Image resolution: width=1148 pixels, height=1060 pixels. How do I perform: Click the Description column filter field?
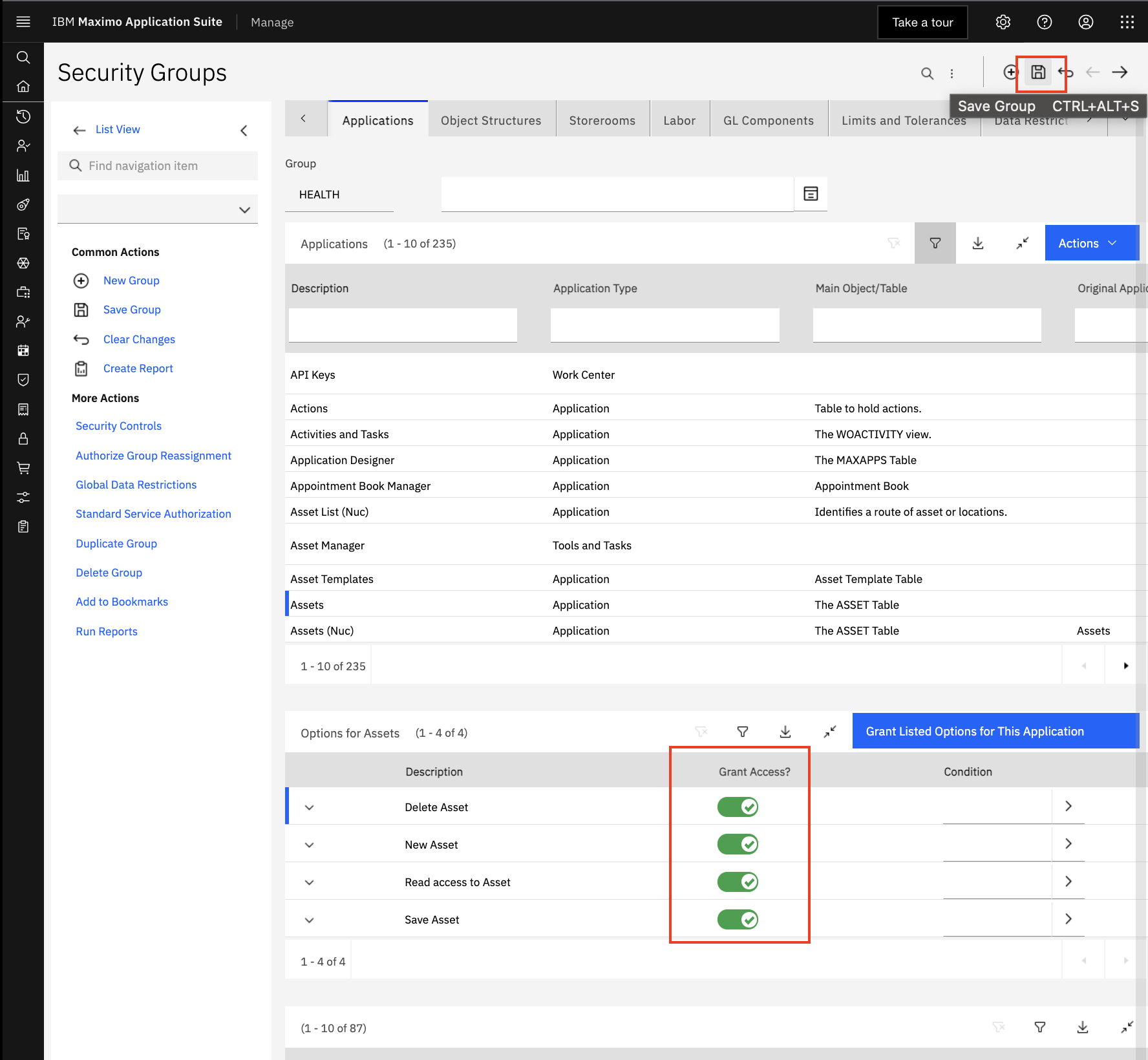point(403,324)
